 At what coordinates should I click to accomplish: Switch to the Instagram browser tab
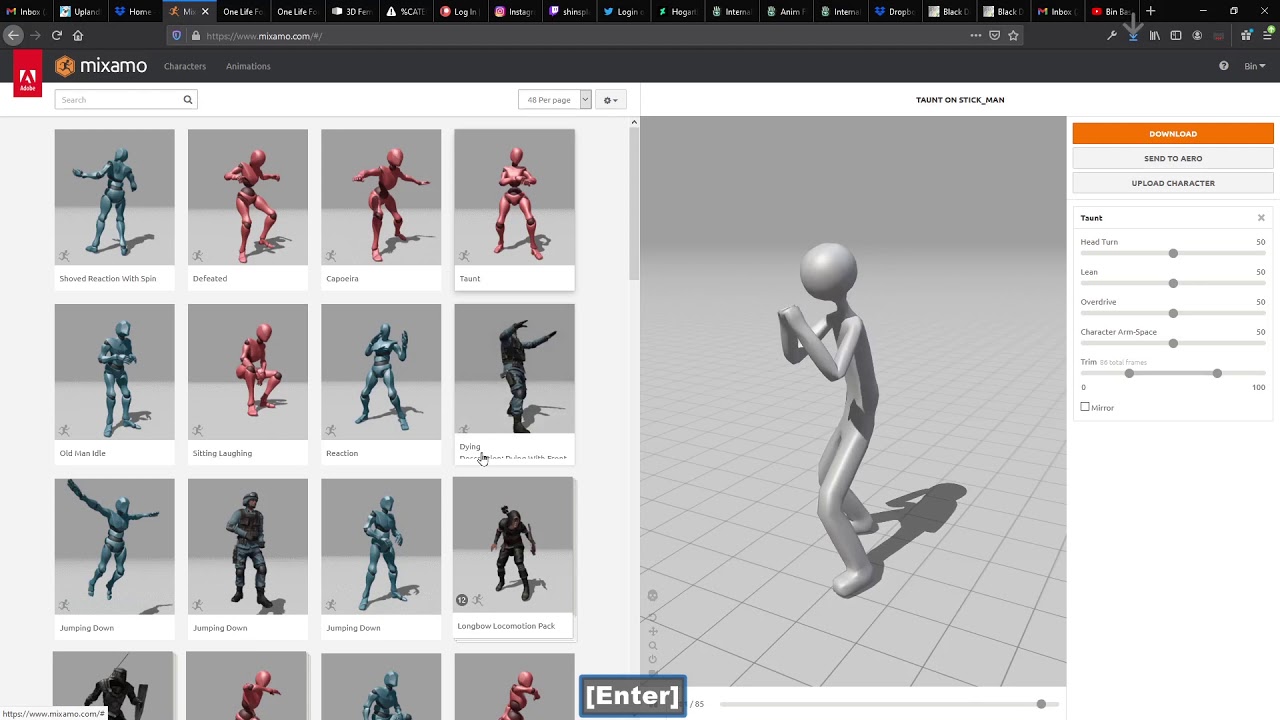click(515, 11)
